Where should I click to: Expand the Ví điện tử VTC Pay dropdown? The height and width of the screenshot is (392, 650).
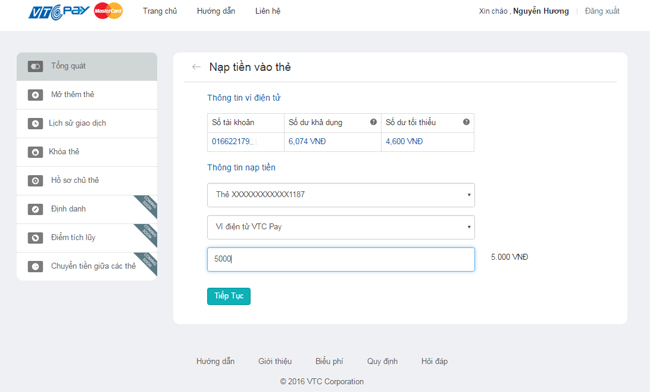(341, 227)
